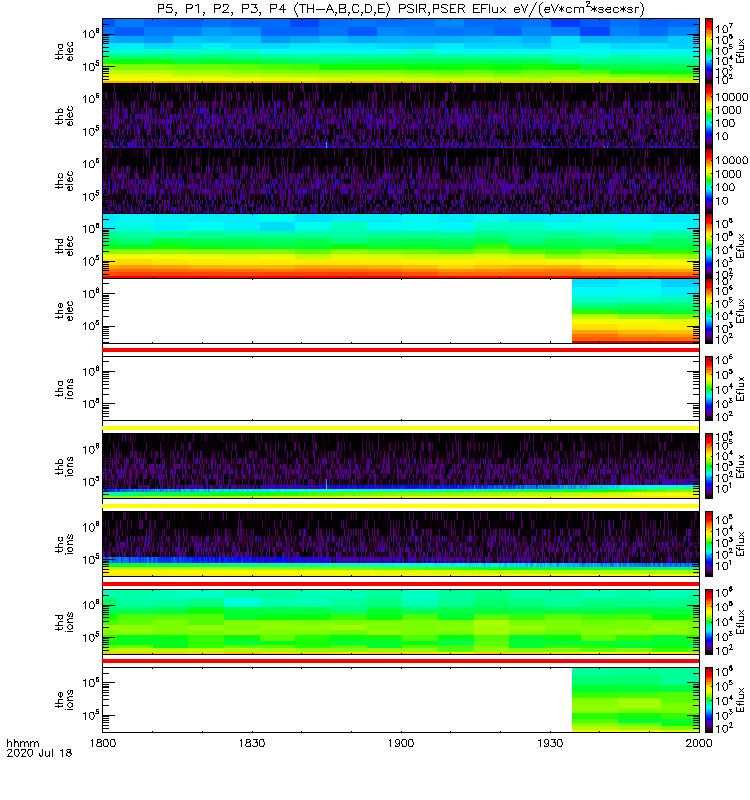The image size is (750, 800).
Task: Click the 2000 time axis label
Action: [x=698, y=743]
